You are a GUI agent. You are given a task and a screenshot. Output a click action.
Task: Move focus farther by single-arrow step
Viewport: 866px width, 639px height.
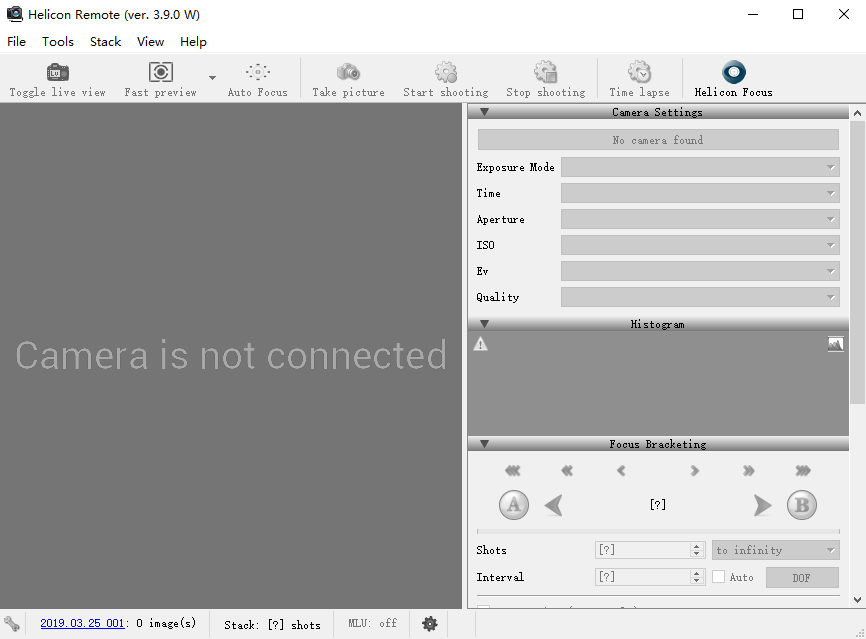coord(694,471)
